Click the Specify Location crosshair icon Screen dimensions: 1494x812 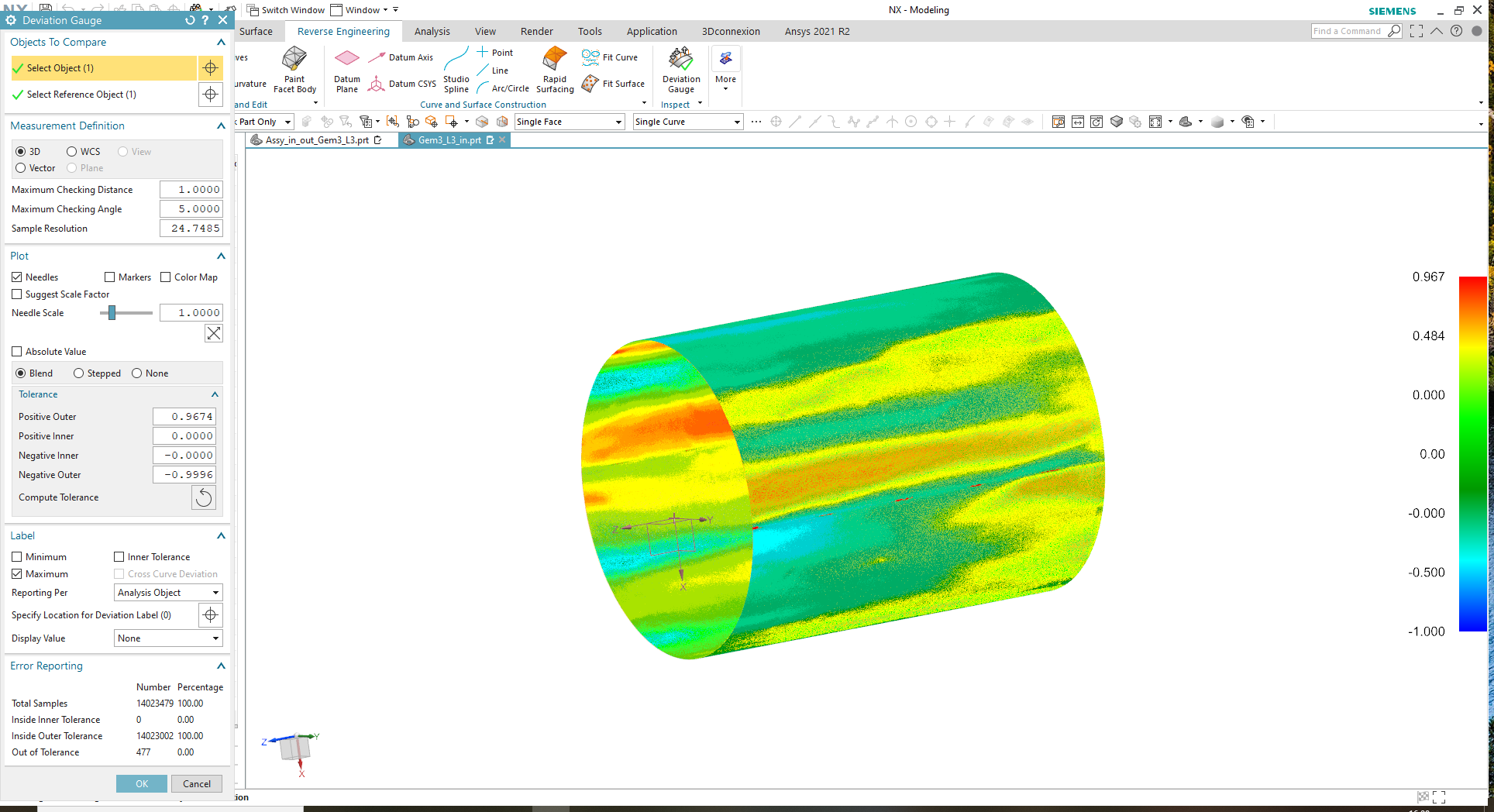tap(210, 615)
